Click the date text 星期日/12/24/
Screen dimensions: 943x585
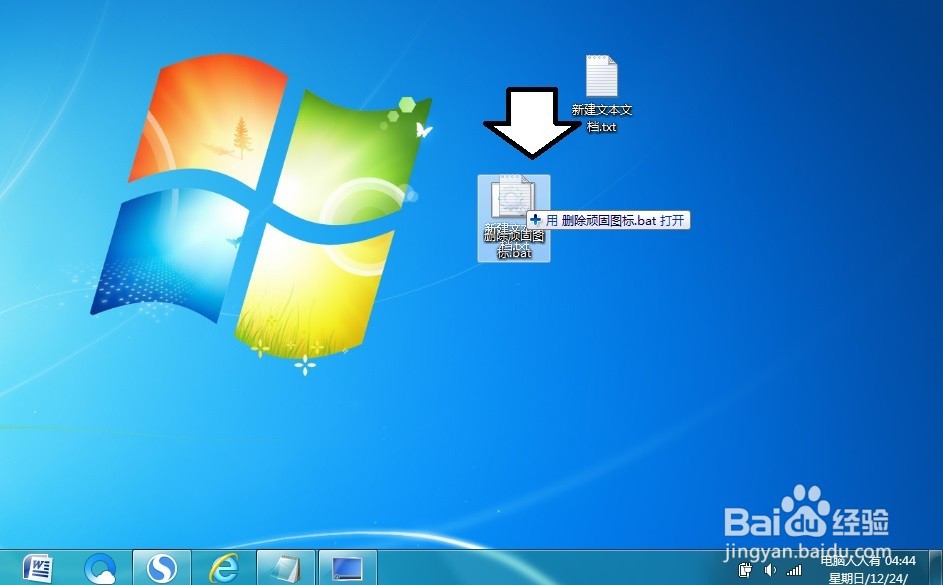pyautogui.click(x=868, y=578)
